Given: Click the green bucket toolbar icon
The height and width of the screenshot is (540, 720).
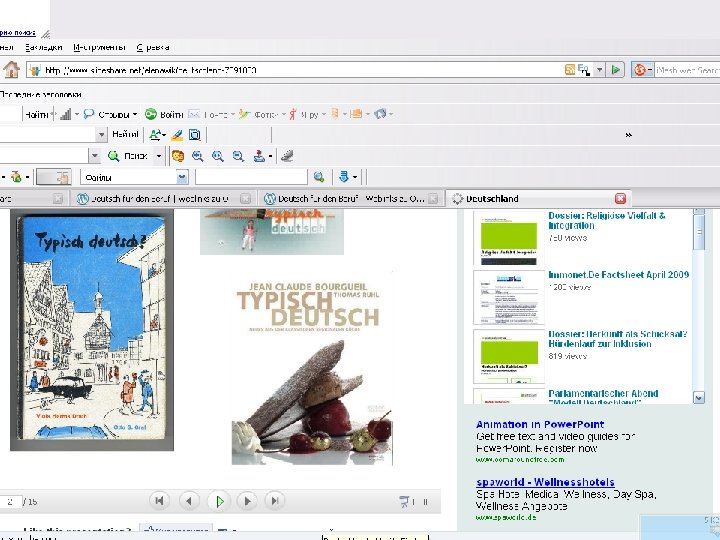Looking at the screenshot, I should point(17,177).
